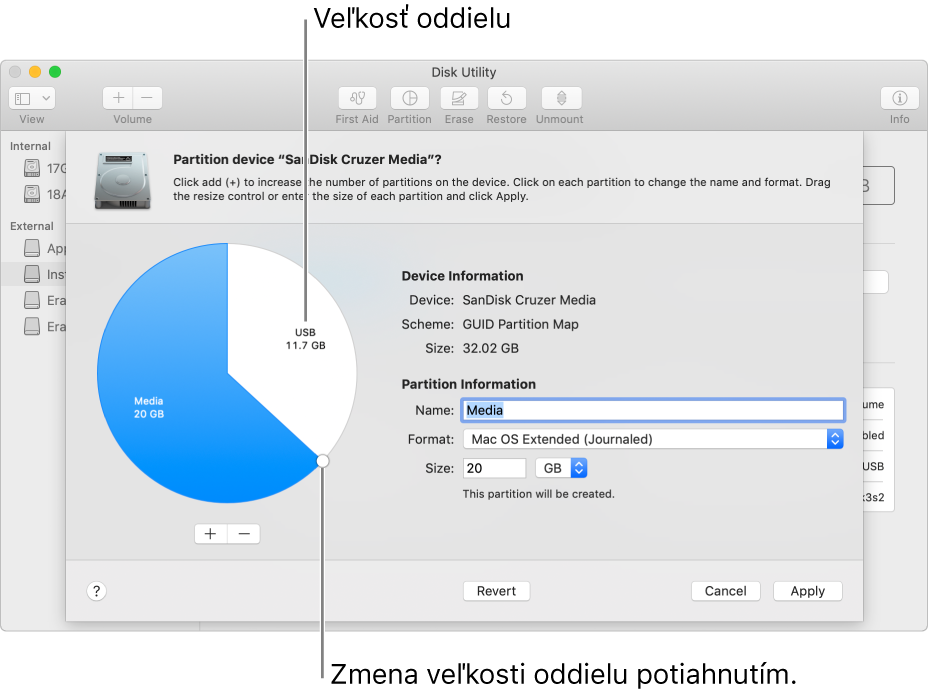931x697 pixels.
Task: Select the Partition toolbar icon
Action: coord(410,98)
